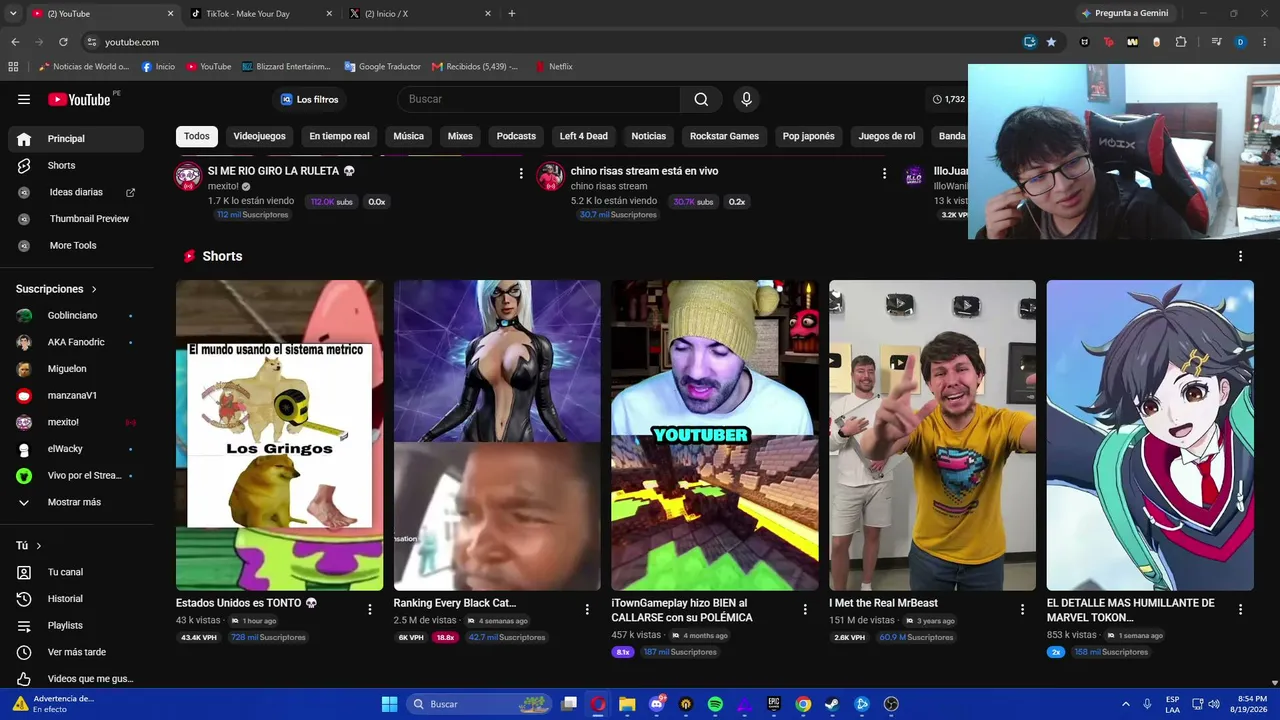Open Discord from the taskbar
The width and height of the screenshot is (1280, 720).
657,704
